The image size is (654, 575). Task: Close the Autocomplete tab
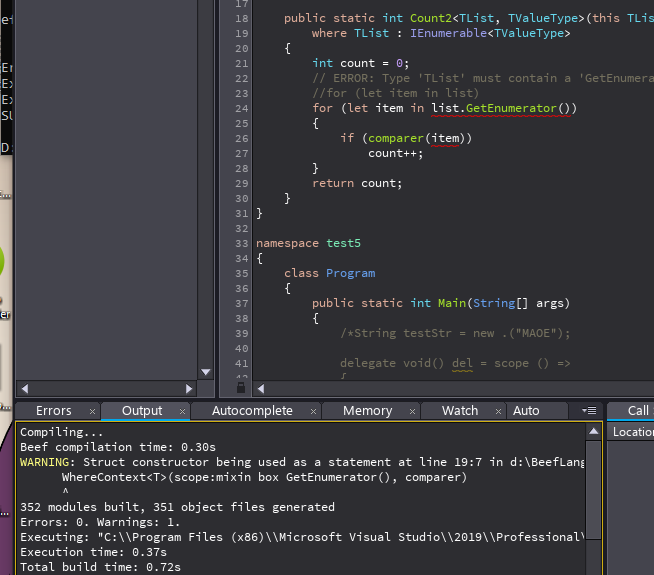click(x=313, y=412)
